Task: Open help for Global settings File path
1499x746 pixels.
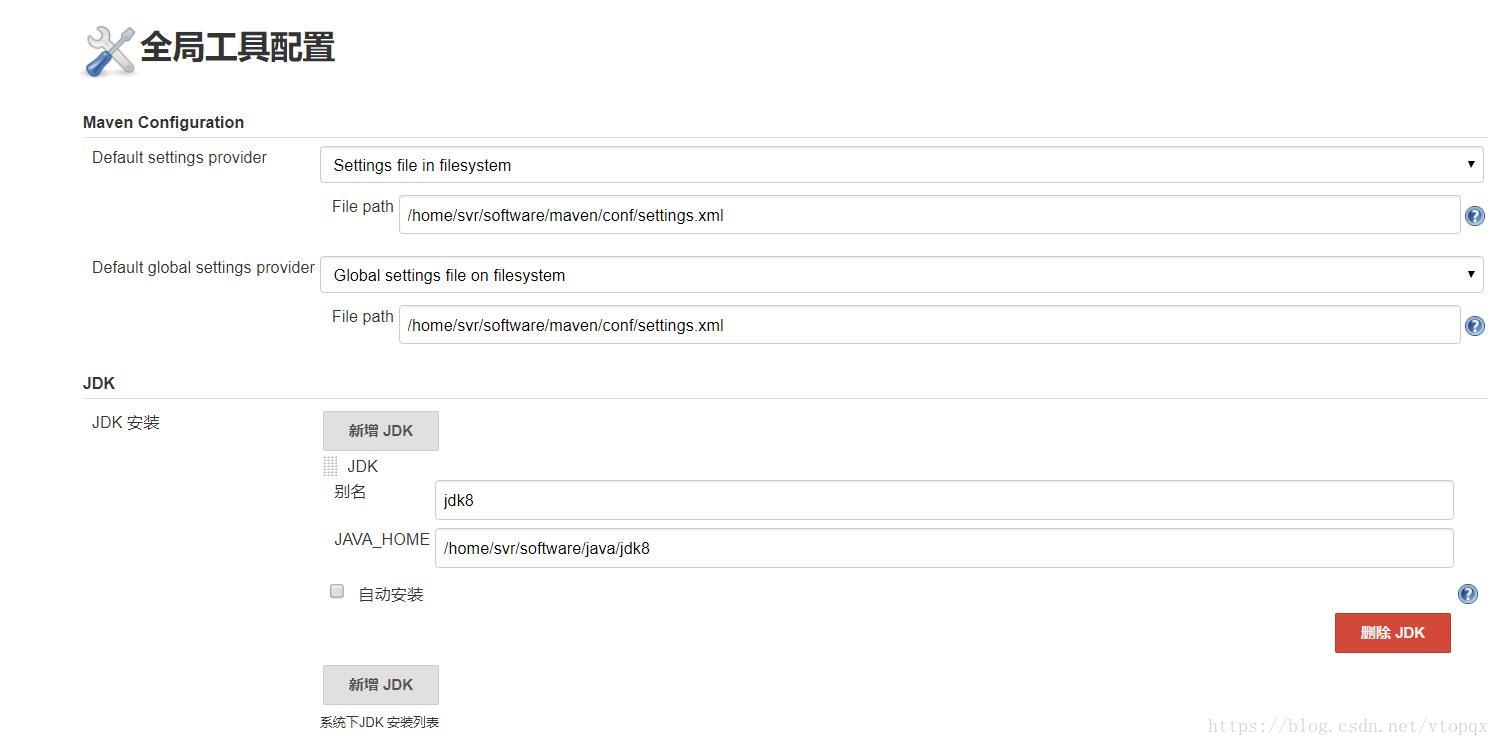Action: click(x=1474, y=326)
